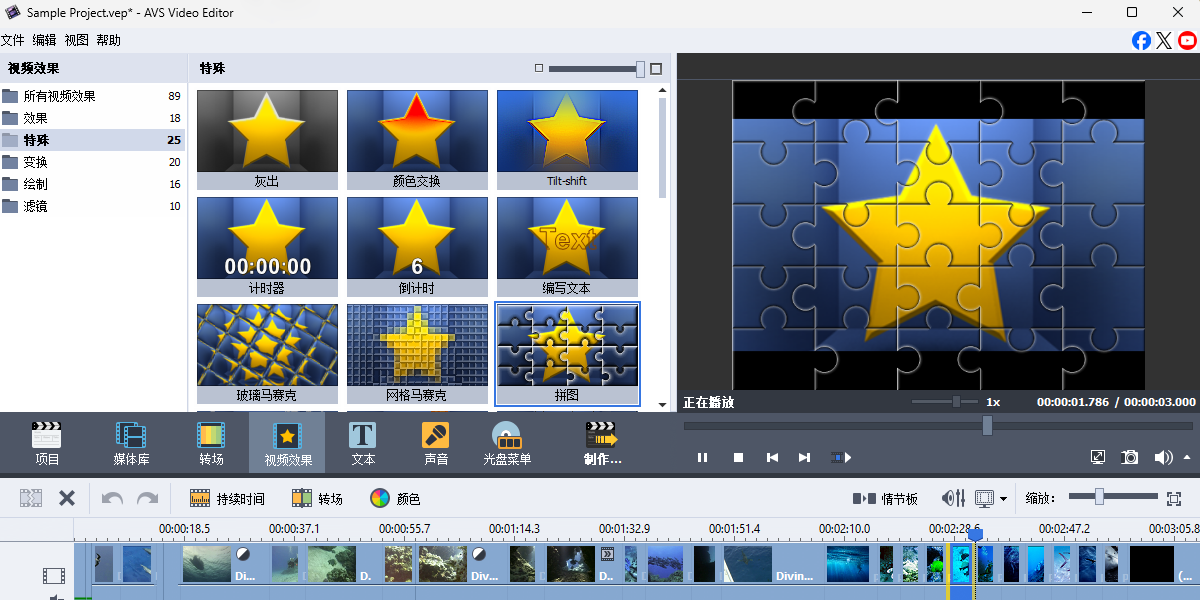Select the 效果 category folder

[x=92, y=118]
